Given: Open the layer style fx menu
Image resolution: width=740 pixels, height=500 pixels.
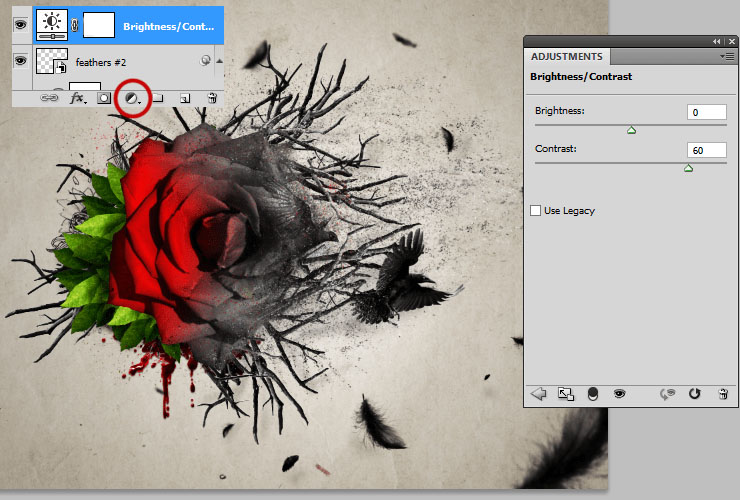Looking at the screenshot, I should (x=78, y=98).
